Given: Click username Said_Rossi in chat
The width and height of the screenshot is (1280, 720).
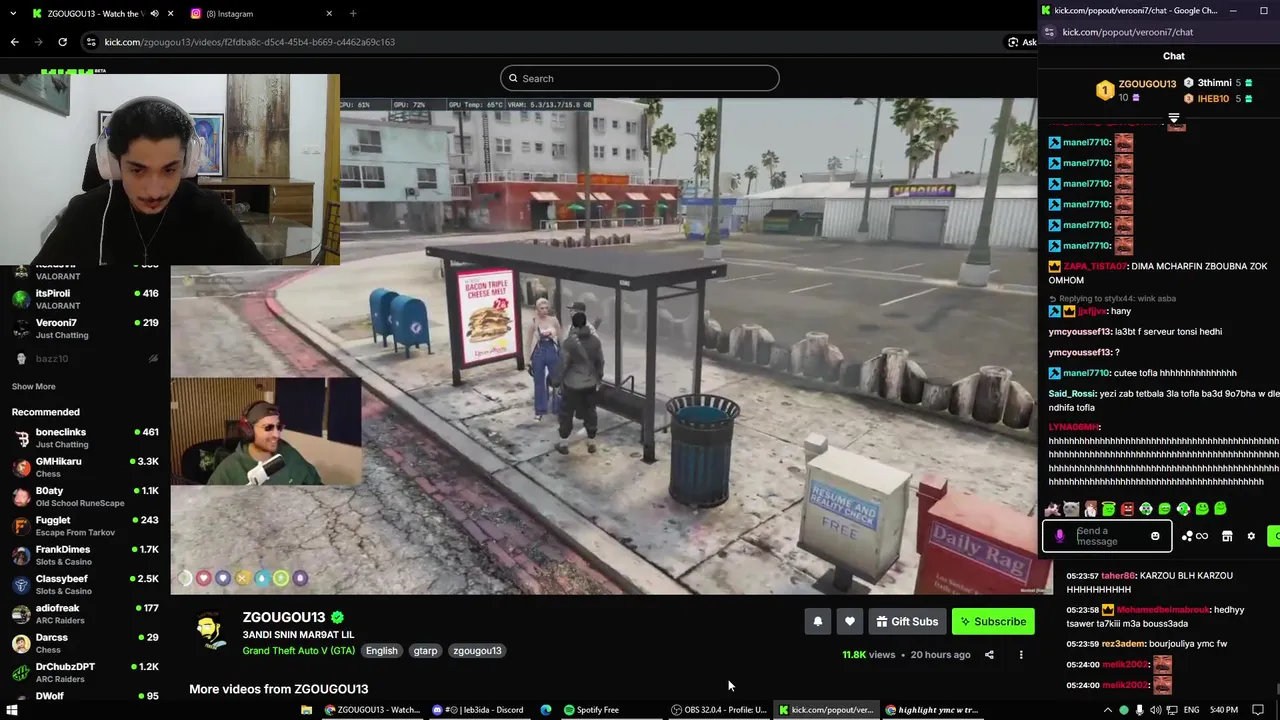Looking at the screenshot, I should tap(1072, 394).
